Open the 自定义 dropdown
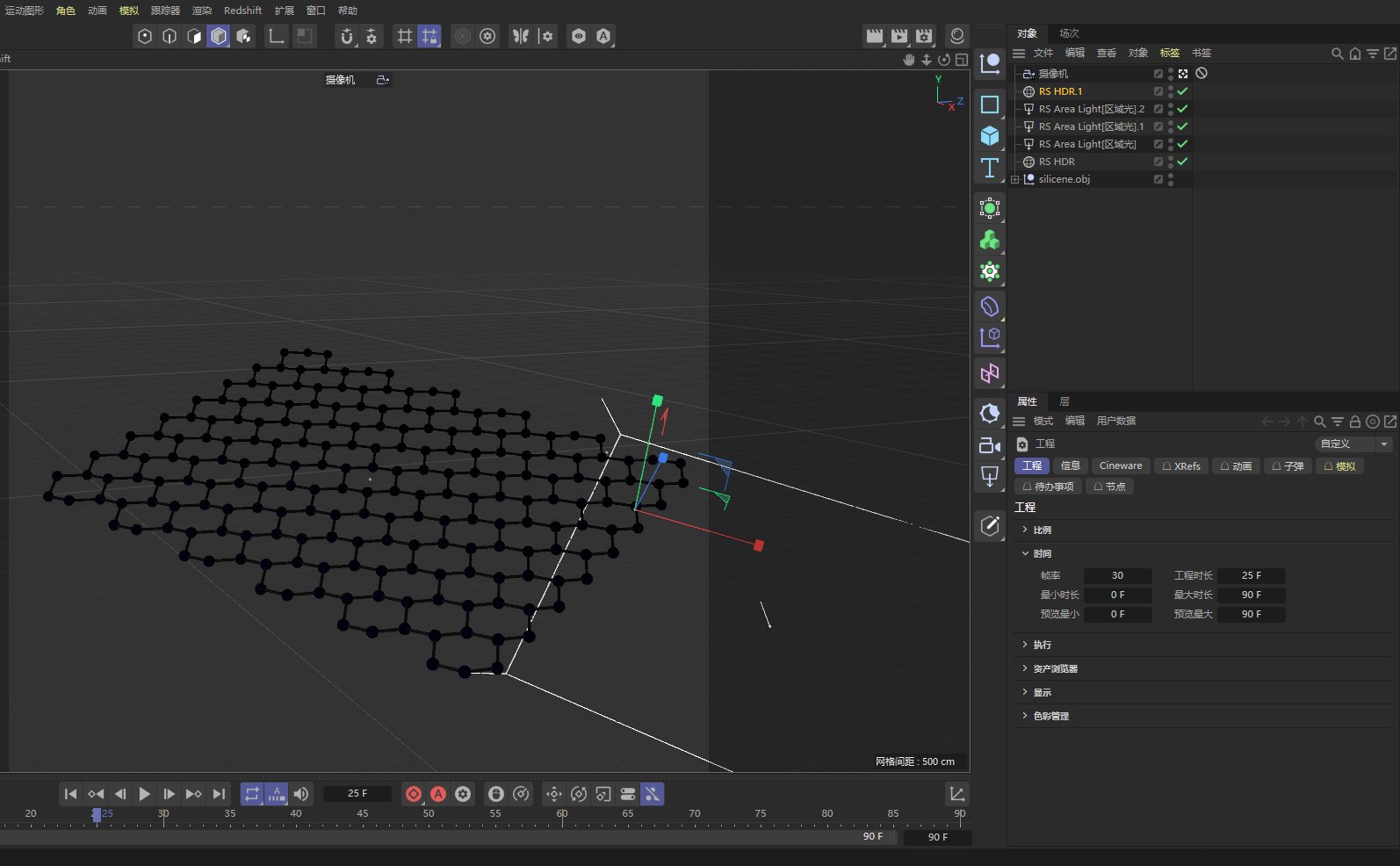Image resolution: width=1400 pixels, height=866 pixels. (x=1353, y=444)
